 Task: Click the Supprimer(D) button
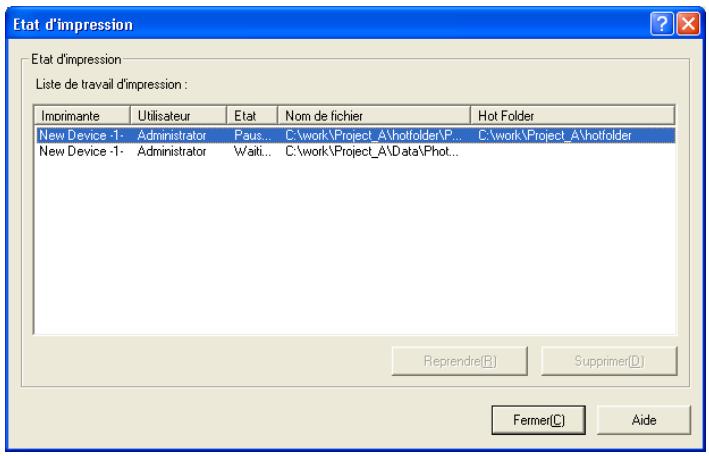point(609,361)
